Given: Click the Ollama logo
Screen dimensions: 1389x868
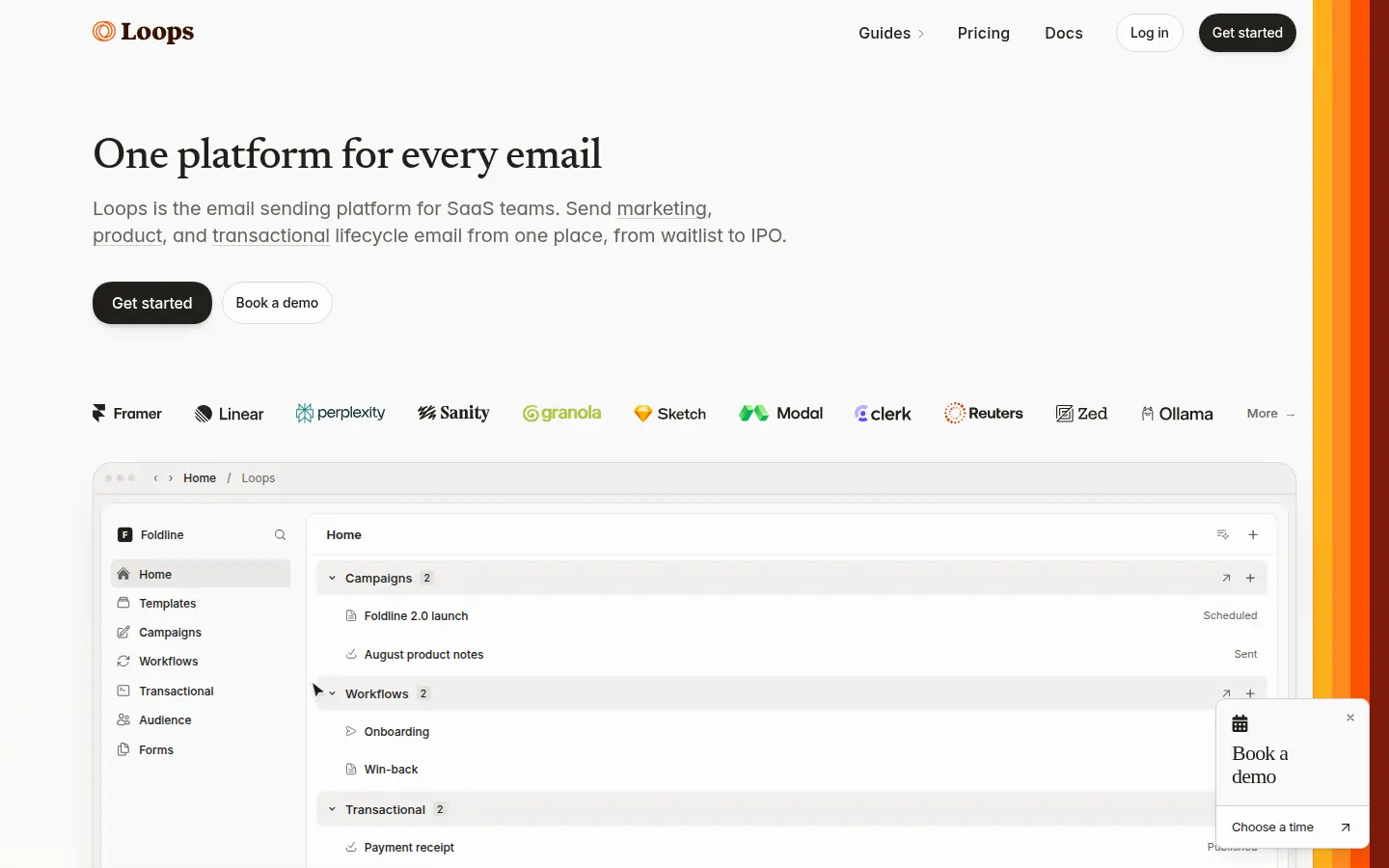Looking at the screenshot, I should coord(1177,414).
